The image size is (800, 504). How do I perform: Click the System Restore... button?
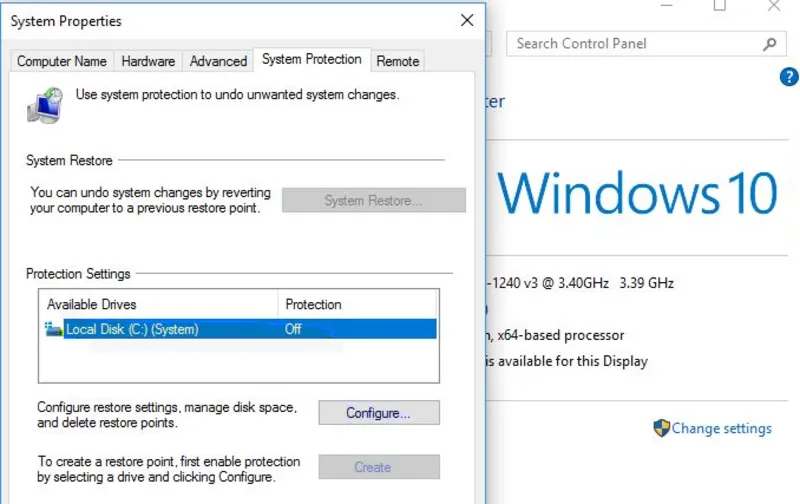pos(373,201)
